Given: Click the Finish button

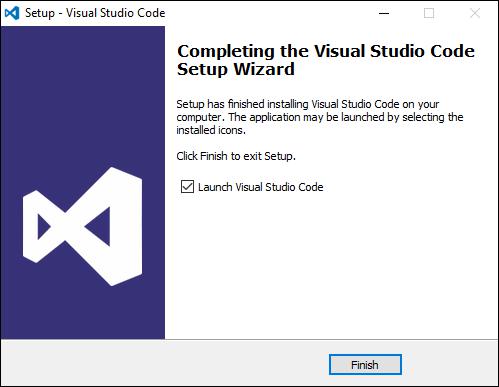Looking at the screenshot, I should coord(365,364).
